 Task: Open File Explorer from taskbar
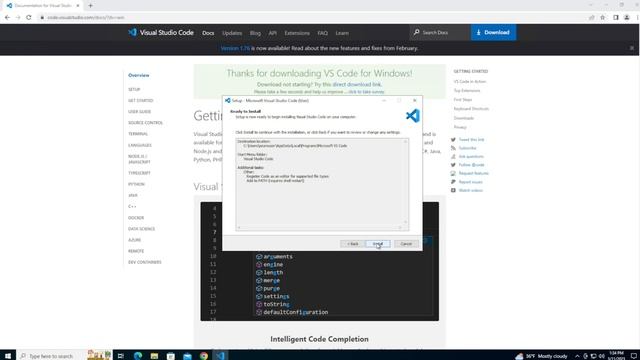(154, 356)
